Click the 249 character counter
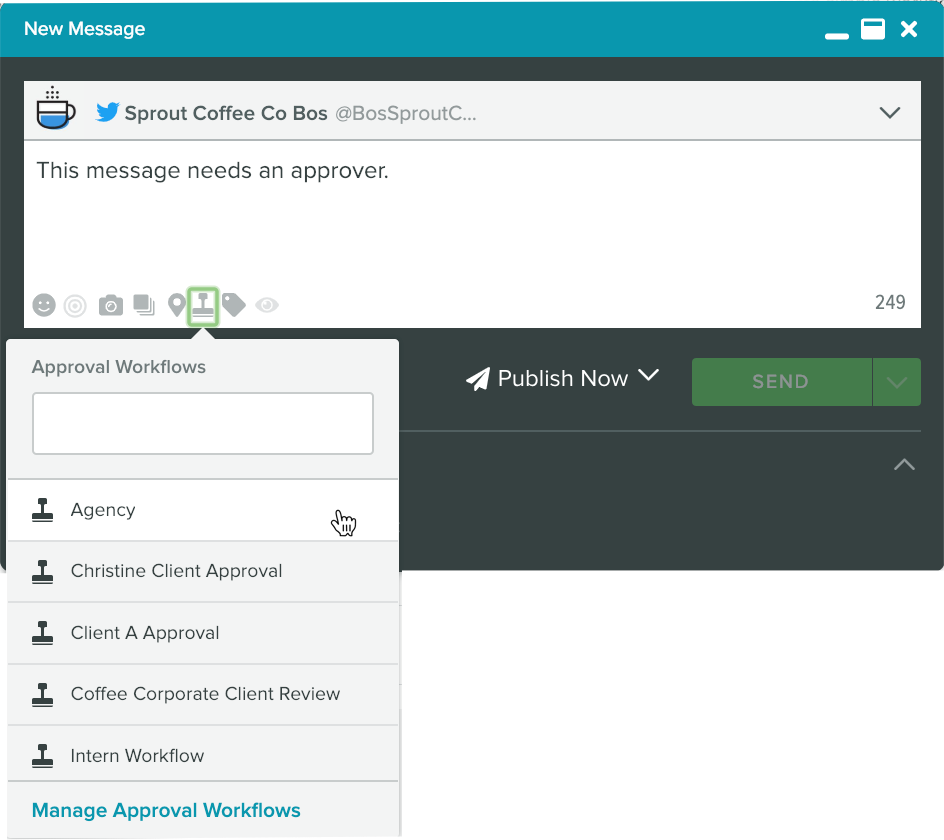This screenshot has width=944, height=840. tap(890, 302)
